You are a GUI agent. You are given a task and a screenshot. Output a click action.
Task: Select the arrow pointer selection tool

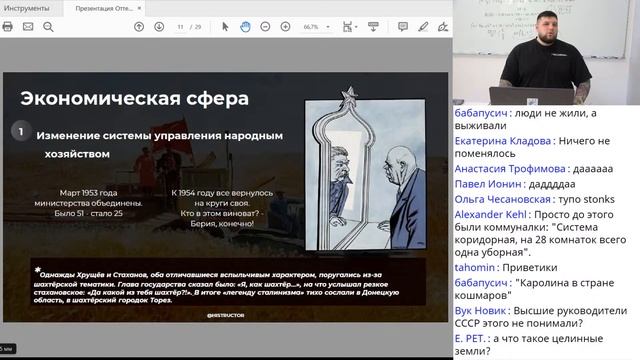(225, 27)
